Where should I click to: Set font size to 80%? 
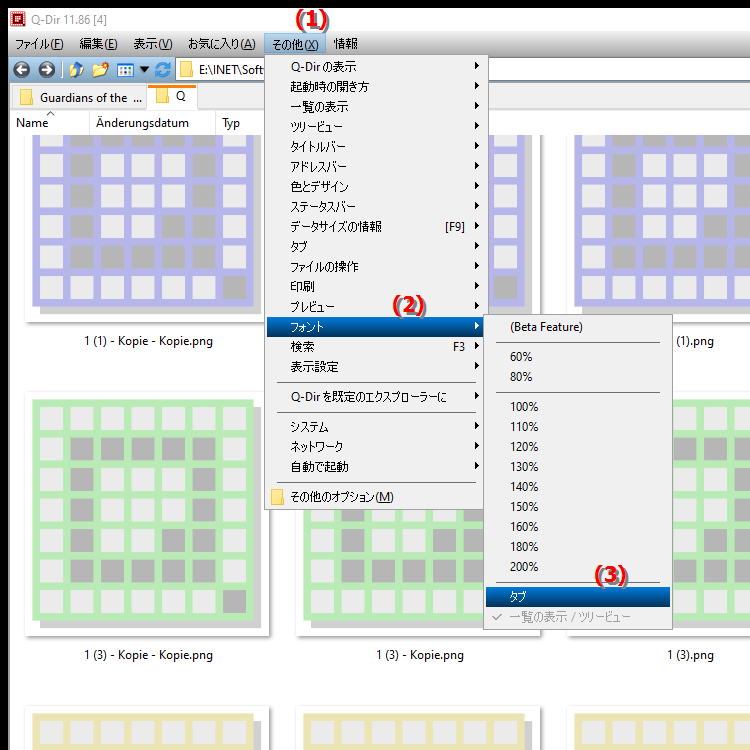point(578,377)
